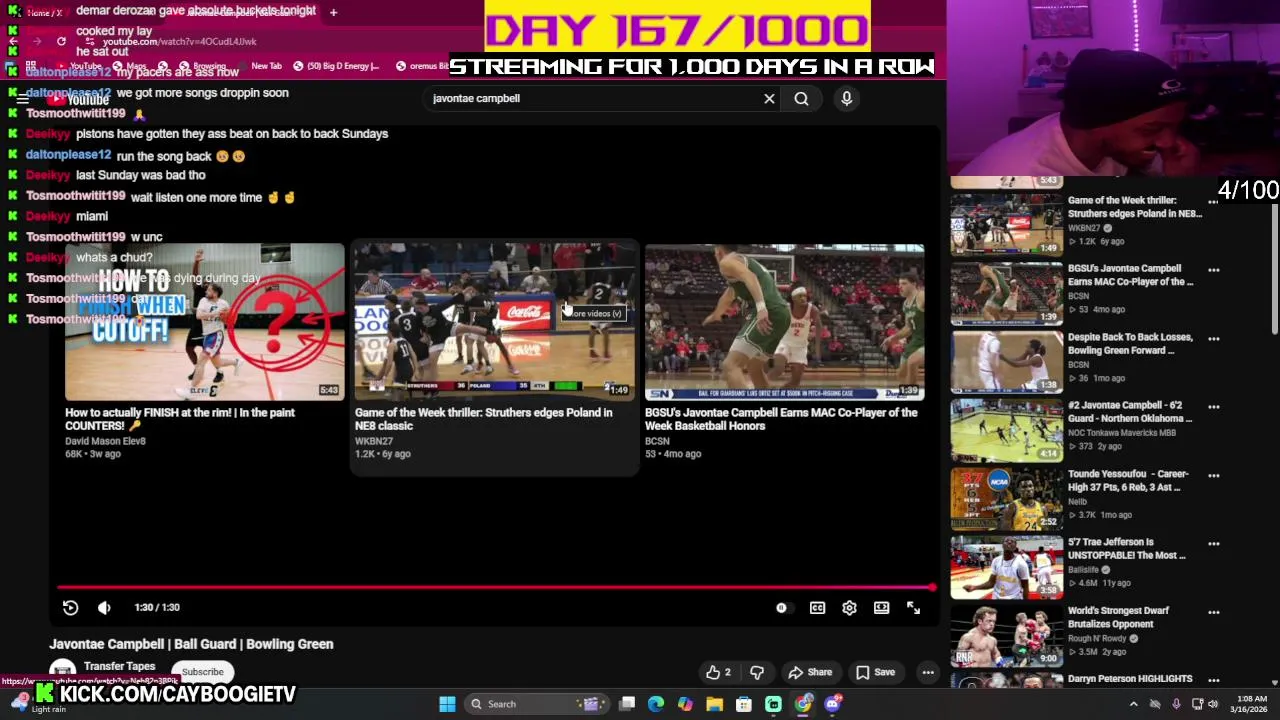Launch Microsoft Edge from the taskbar
The height and width of the screenshot is (720, 1280).
[x=656, y=704]
